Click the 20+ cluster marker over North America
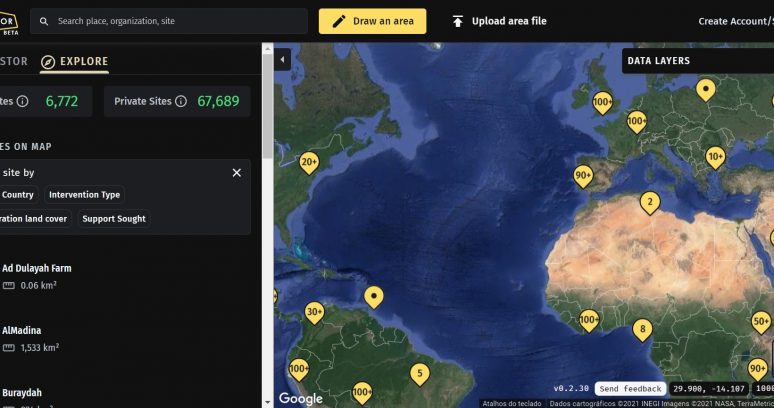 click(309, 161)
